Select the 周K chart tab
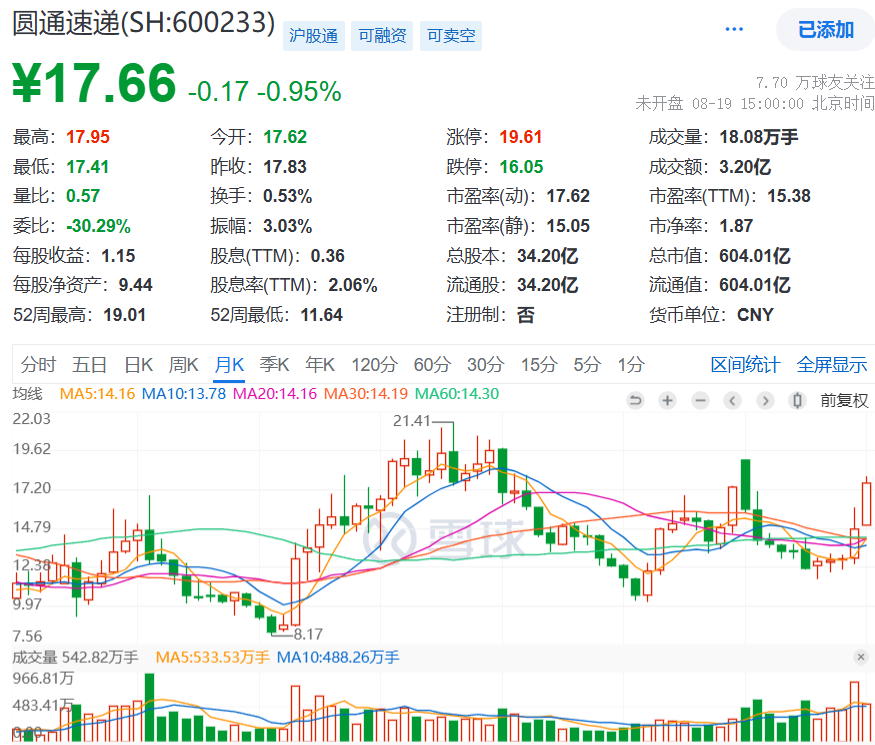The width and height of the screenshot is (875, 745). (184, 365)
